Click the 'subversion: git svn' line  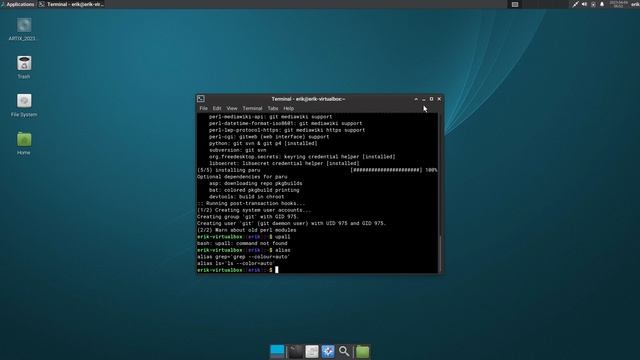pos(238,150)
